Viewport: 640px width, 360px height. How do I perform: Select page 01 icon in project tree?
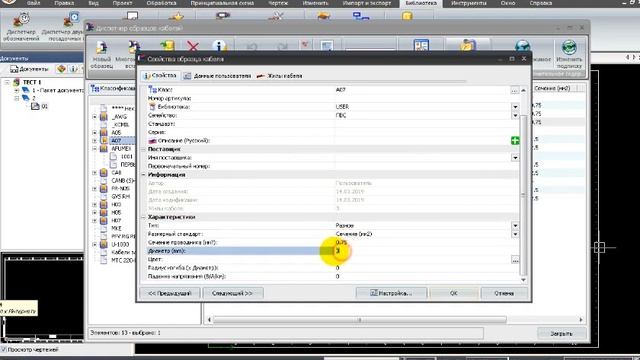click(35, 106)
